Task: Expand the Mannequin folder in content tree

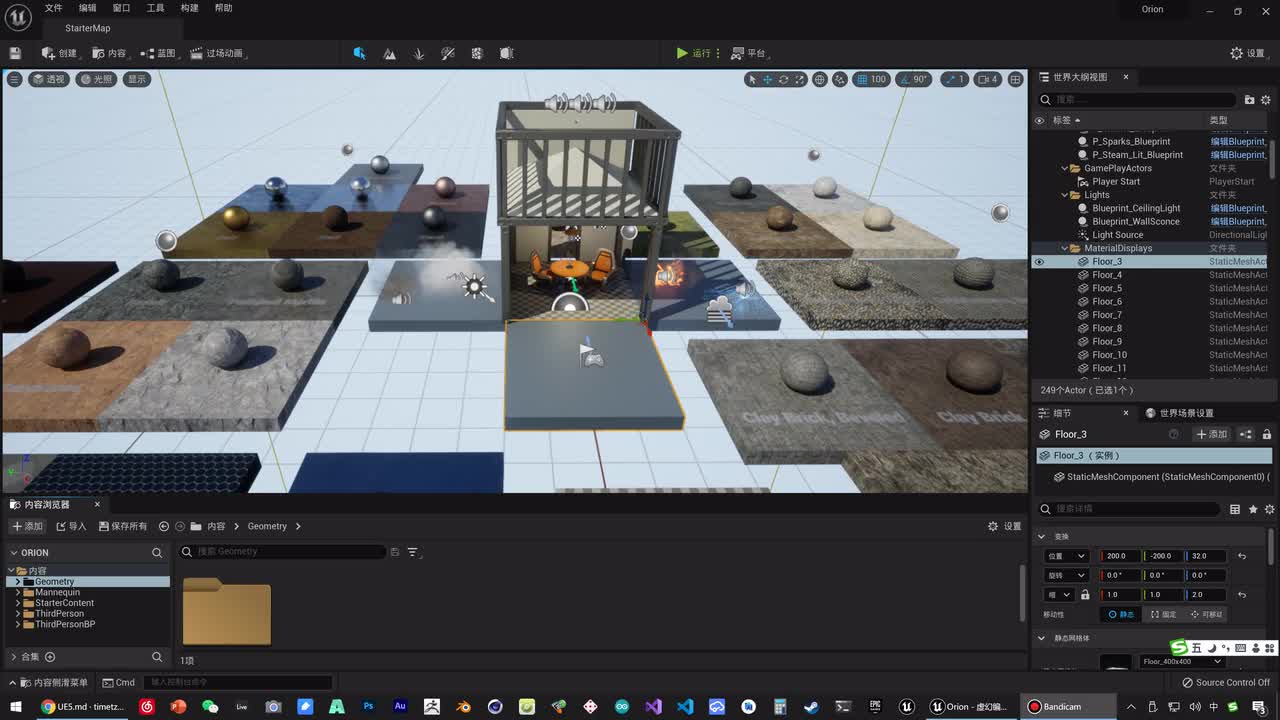Action: (x=18, y=592)
